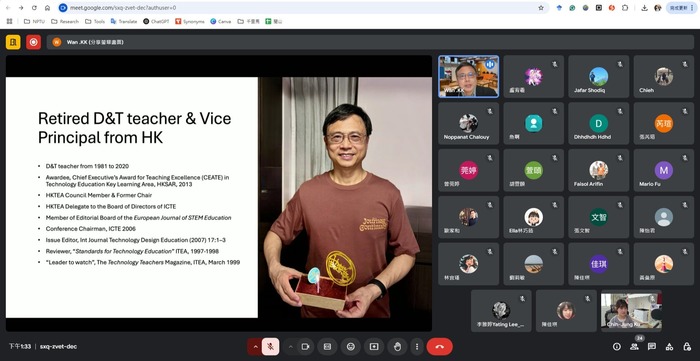Open audio settings arrow beside microphone
This screenshot has width=700, height=361.
(x=255, y=347)
